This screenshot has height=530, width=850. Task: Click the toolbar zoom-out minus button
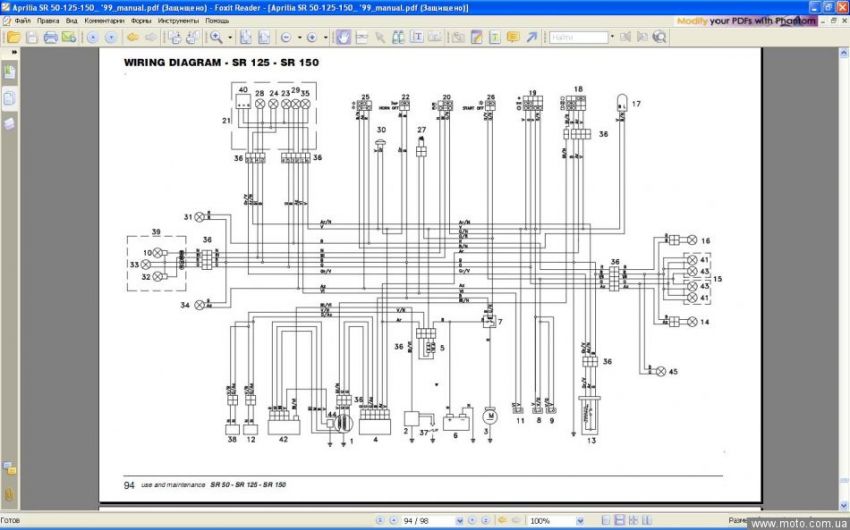286,37
